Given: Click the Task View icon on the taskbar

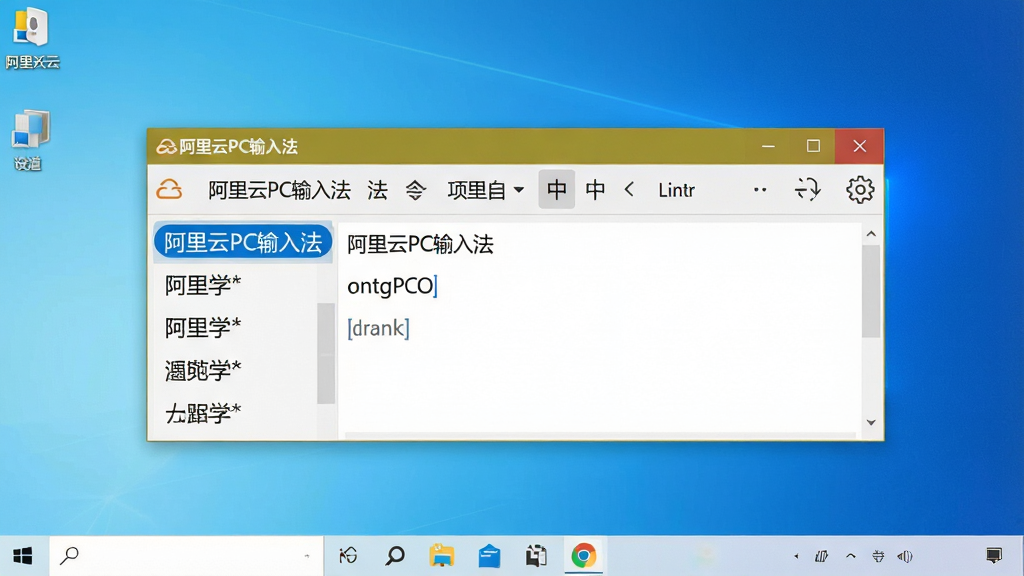Looking at the screenshot, I should pos(348,556).
